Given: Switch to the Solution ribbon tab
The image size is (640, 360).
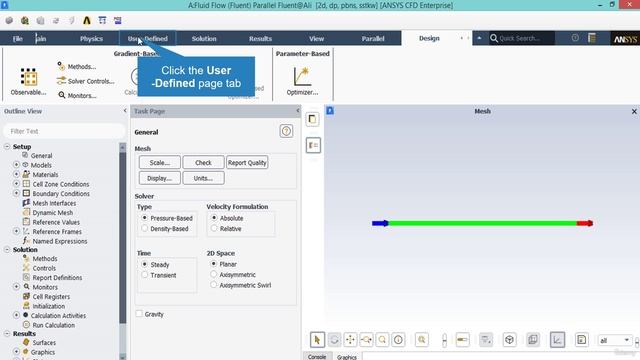Looking at the screenshot, I should point(204,39).
